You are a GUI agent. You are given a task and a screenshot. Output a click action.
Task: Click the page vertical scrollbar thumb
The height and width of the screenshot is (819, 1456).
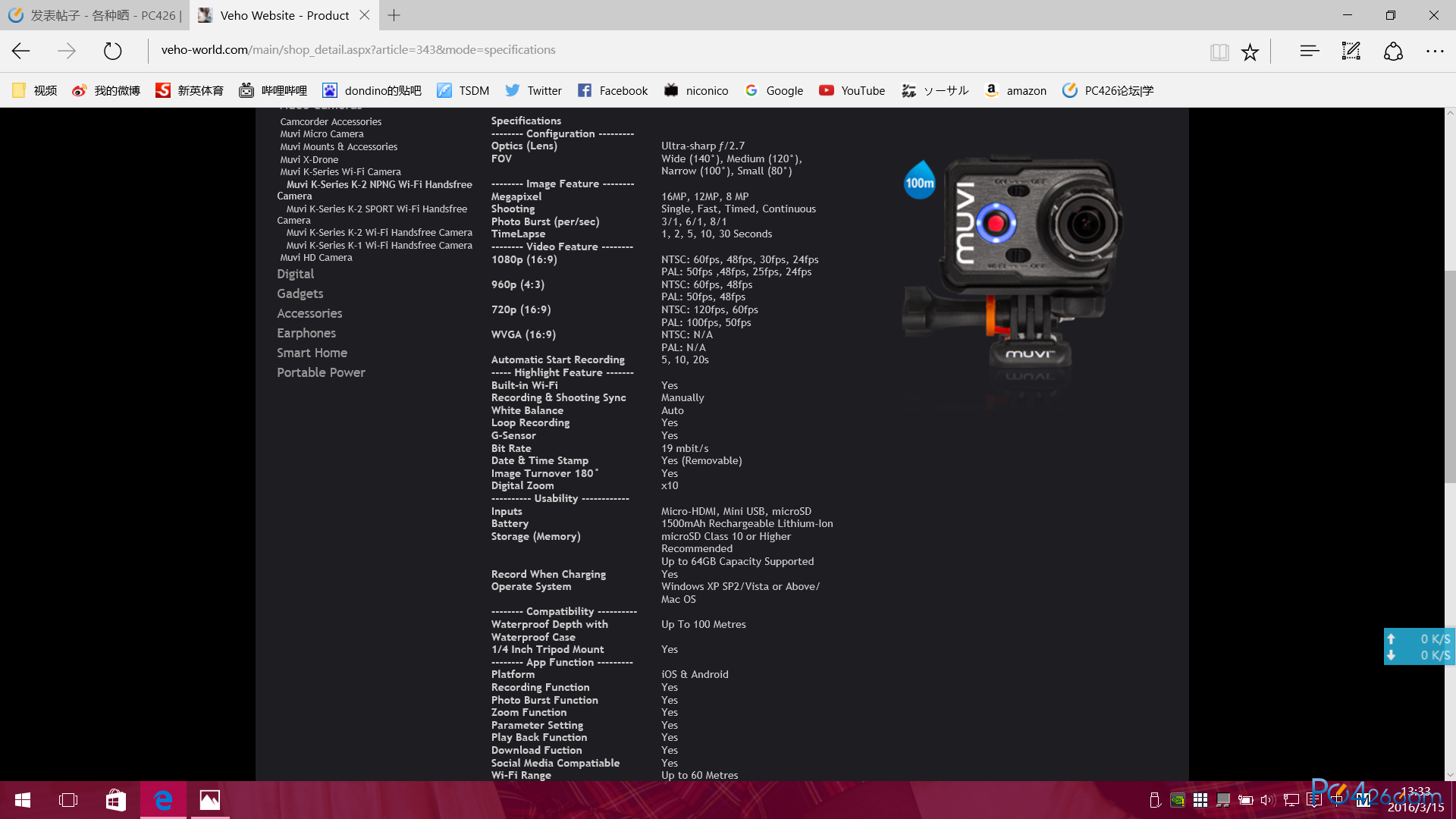pos(1450,376)
